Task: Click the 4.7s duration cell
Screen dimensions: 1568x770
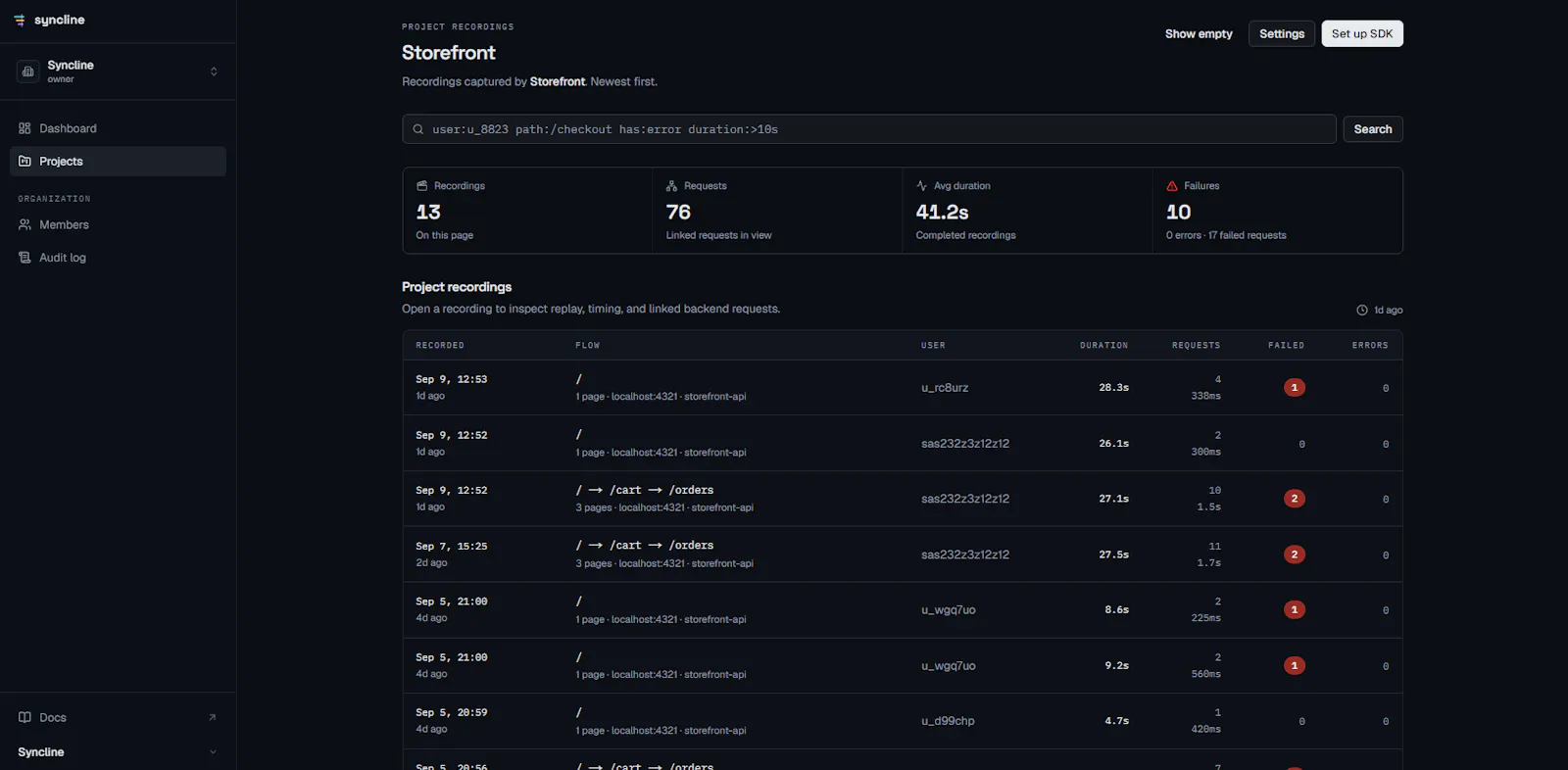Action: point(1117,721)
